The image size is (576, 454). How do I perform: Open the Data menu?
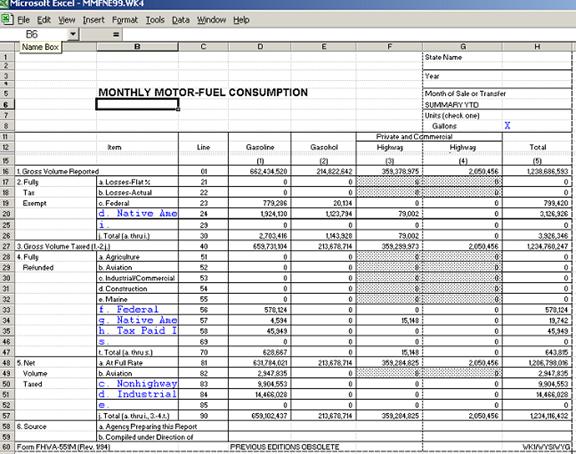pos(181,20)
